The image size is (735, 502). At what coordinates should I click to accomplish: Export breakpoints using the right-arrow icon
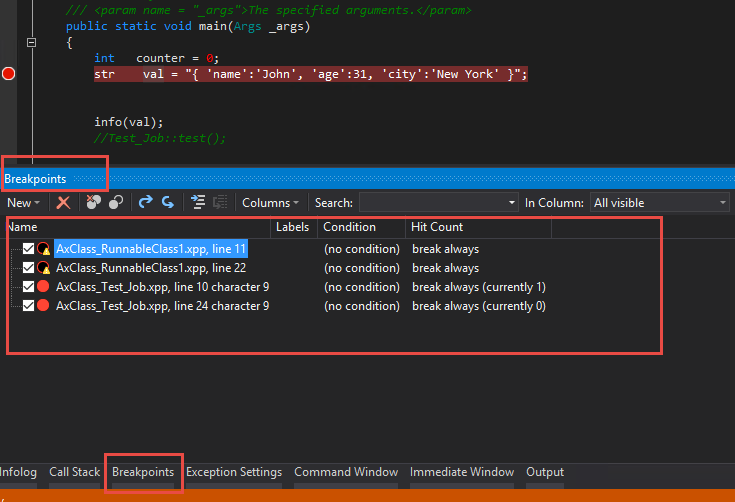[146, 202]
